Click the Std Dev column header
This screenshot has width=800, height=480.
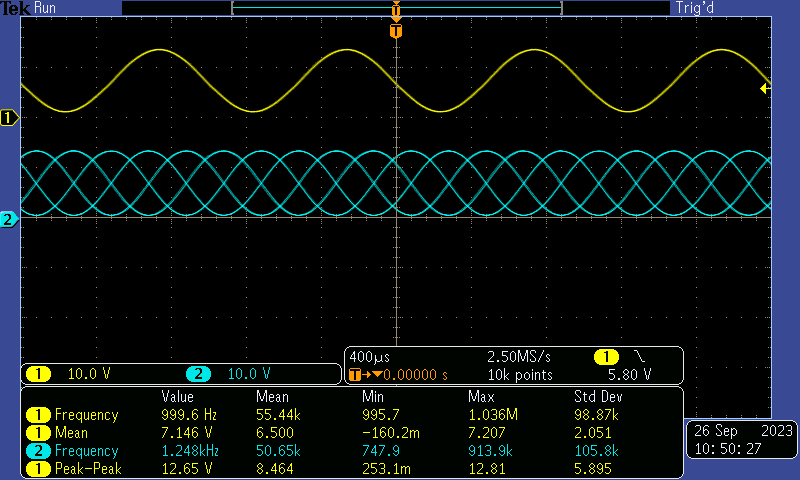pos(598,397)
